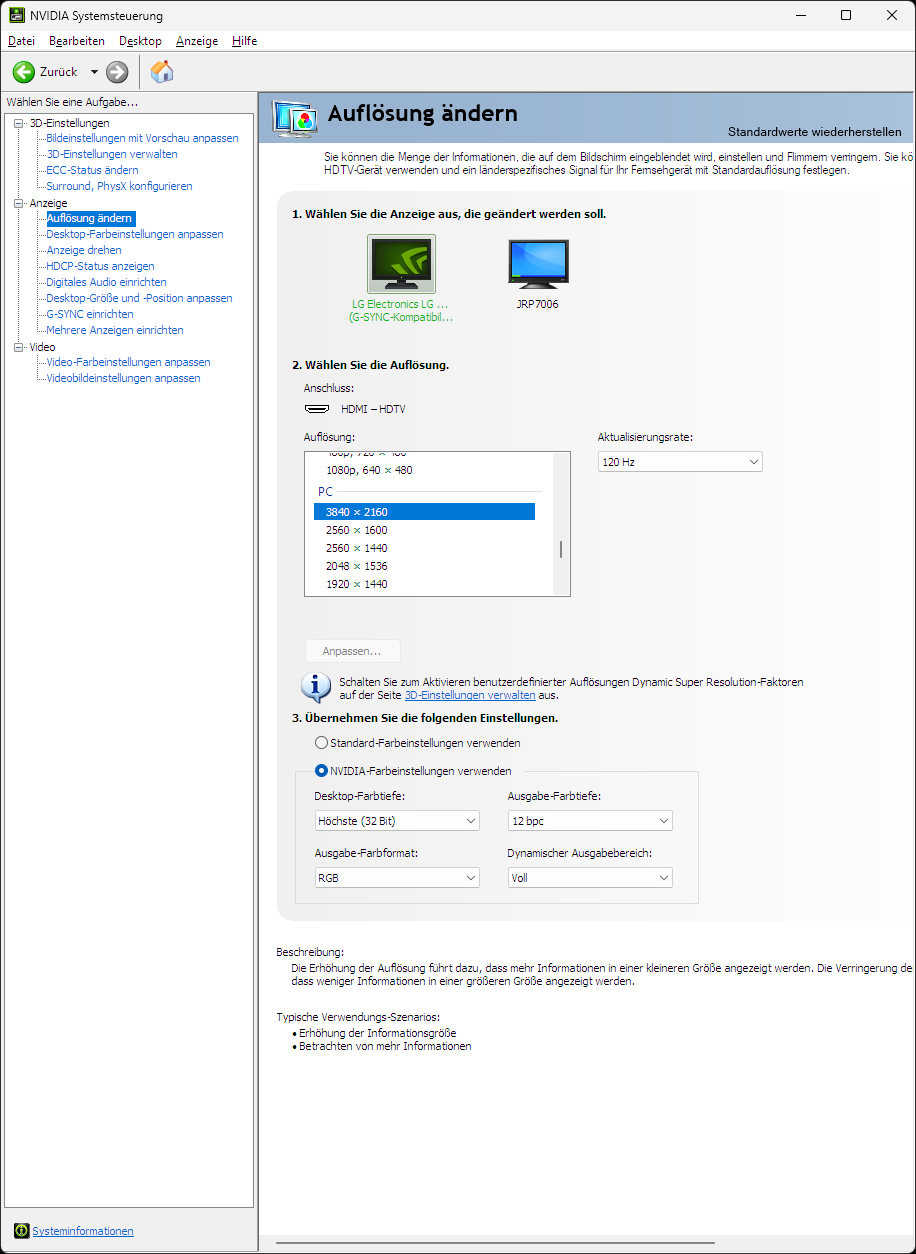Click Standardwerte wiederherstellen link

[814, 132]
